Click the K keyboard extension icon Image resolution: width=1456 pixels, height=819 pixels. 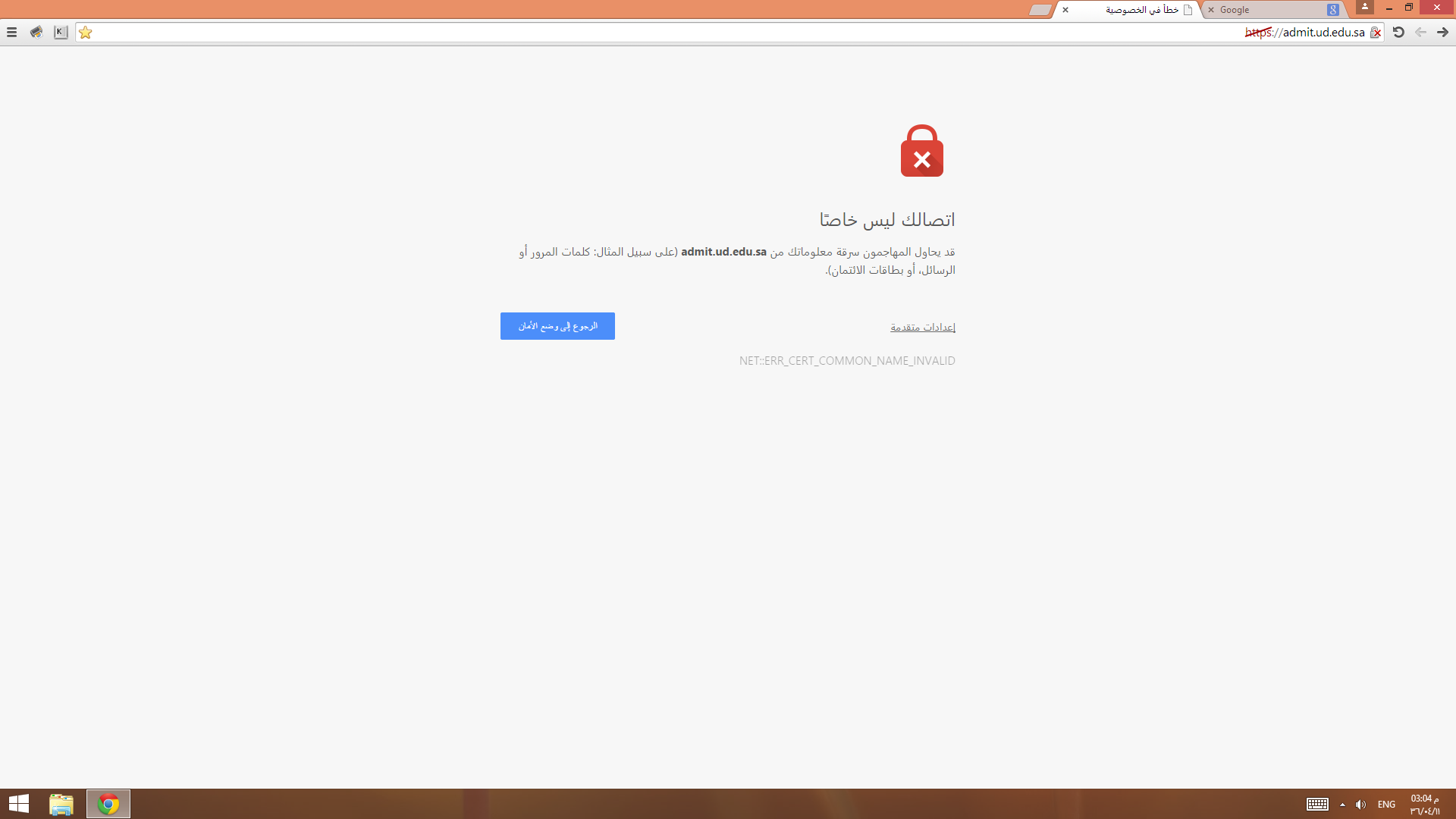point(61,32)
